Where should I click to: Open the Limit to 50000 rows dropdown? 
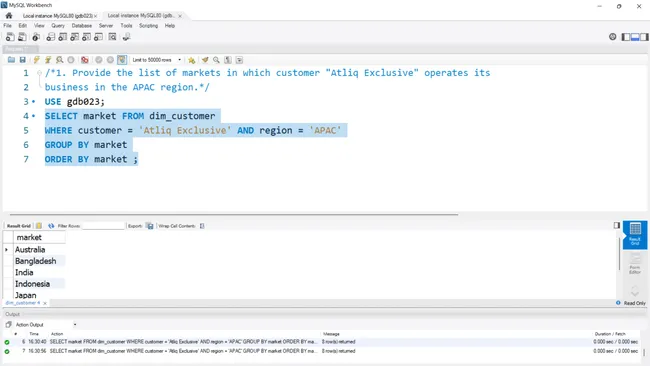157,60
